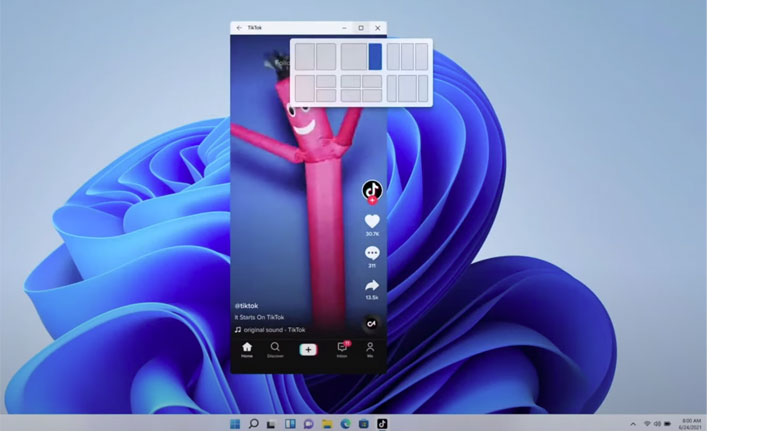The image size is (768, 432).
Task: Click the TikTok taskbar icon
Action: click(x=382, y=424)
